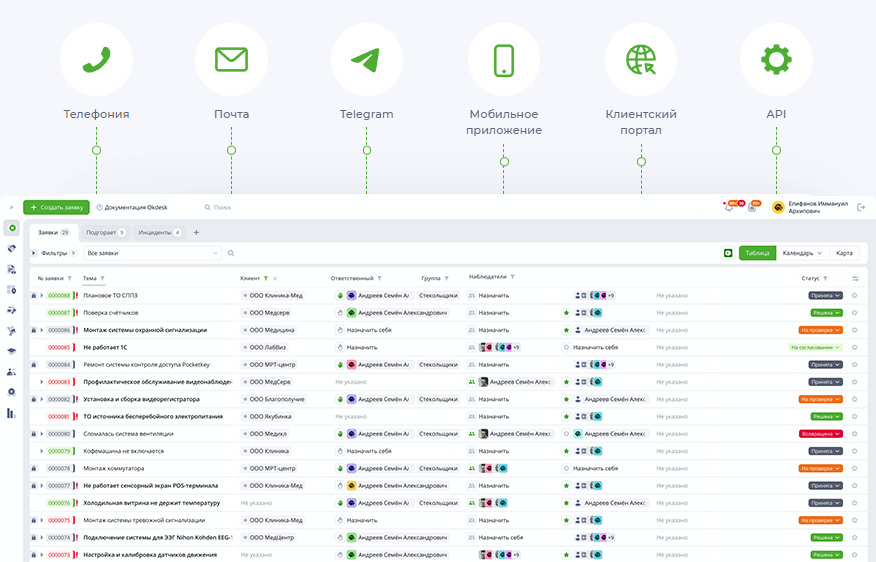876x562 pixels.
Task: Click search magnifier next to Все заявки
Action: click(x=231, y=253)
